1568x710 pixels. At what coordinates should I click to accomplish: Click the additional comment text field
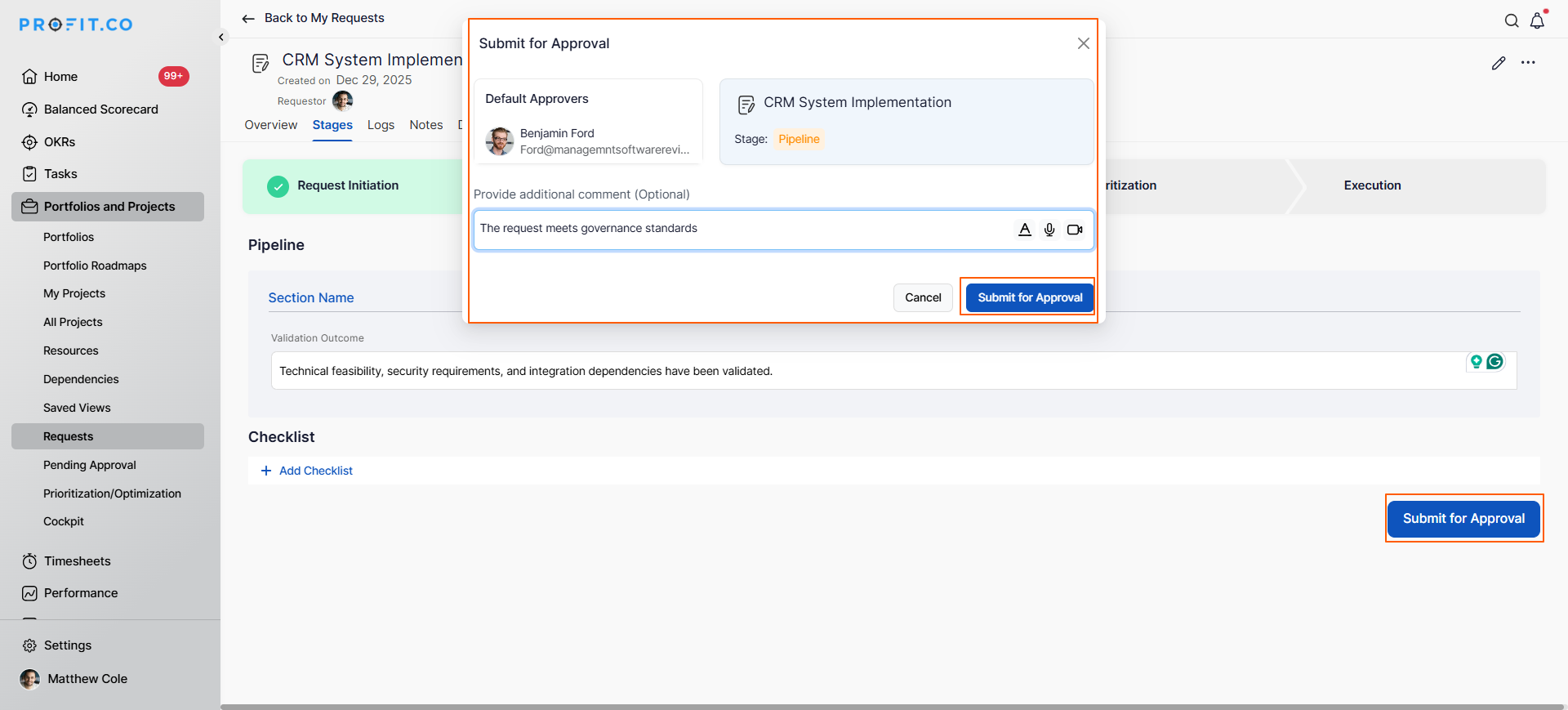click(x=739, y=229)
